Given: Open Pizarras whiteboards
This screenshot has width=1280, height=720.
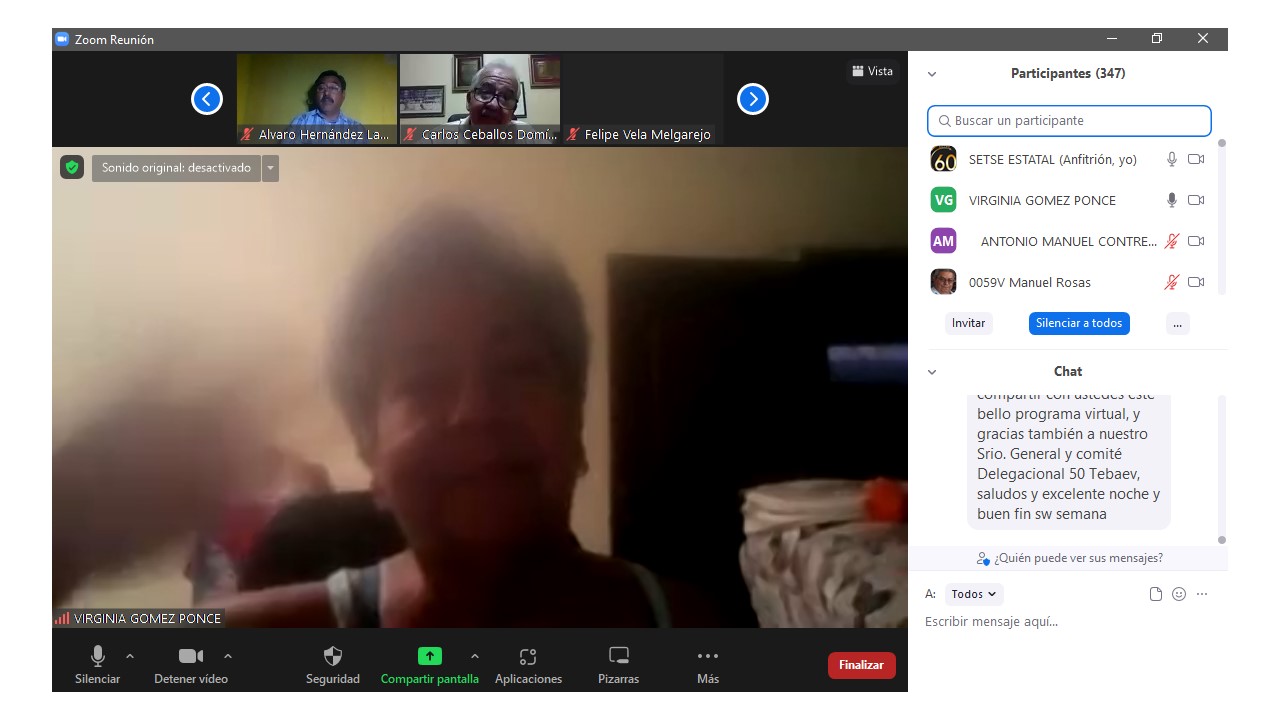Looking at the screenshot, I should click(619, 665).
